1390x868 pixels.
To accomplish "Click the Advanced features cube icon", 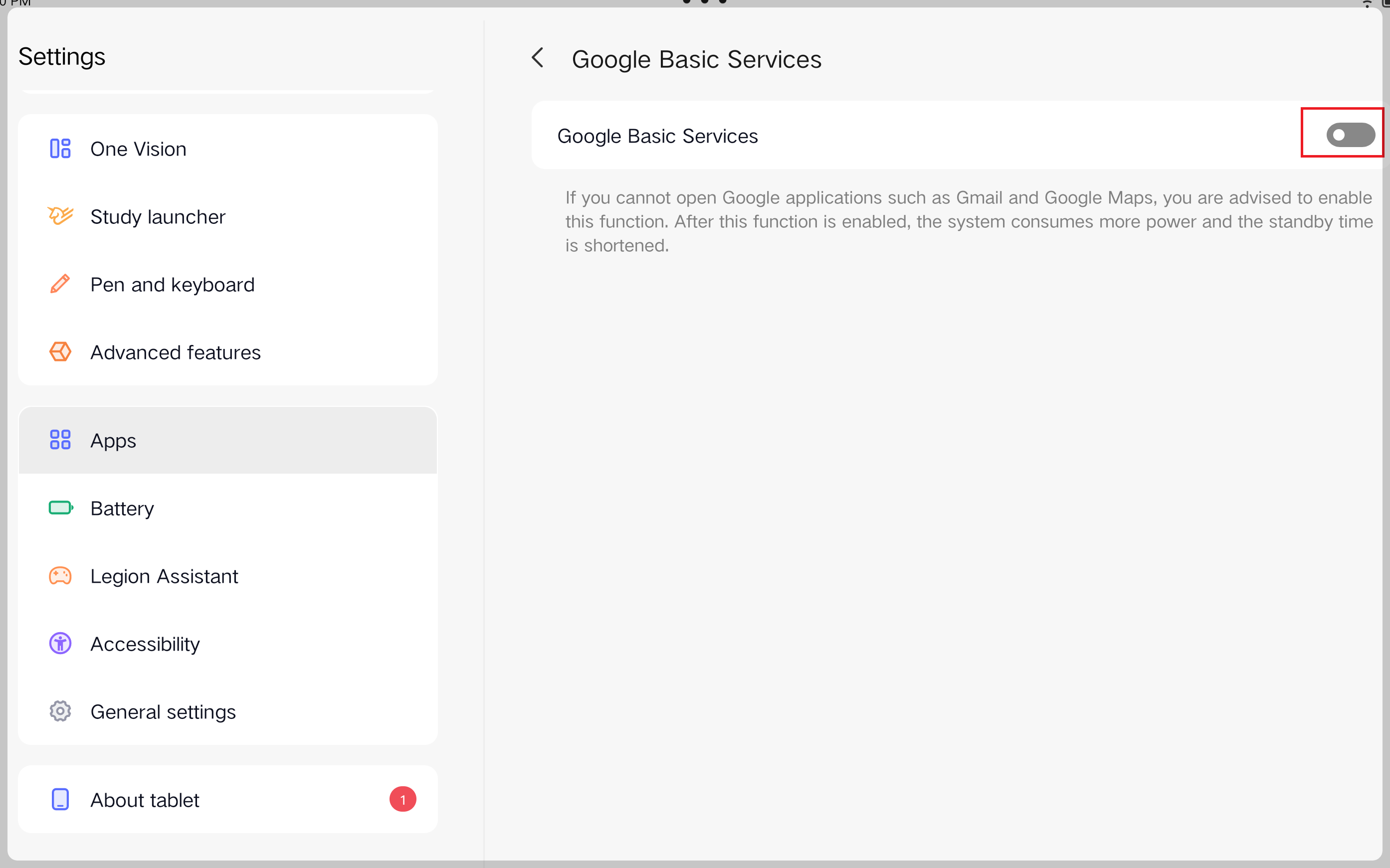I will point(60,352).
